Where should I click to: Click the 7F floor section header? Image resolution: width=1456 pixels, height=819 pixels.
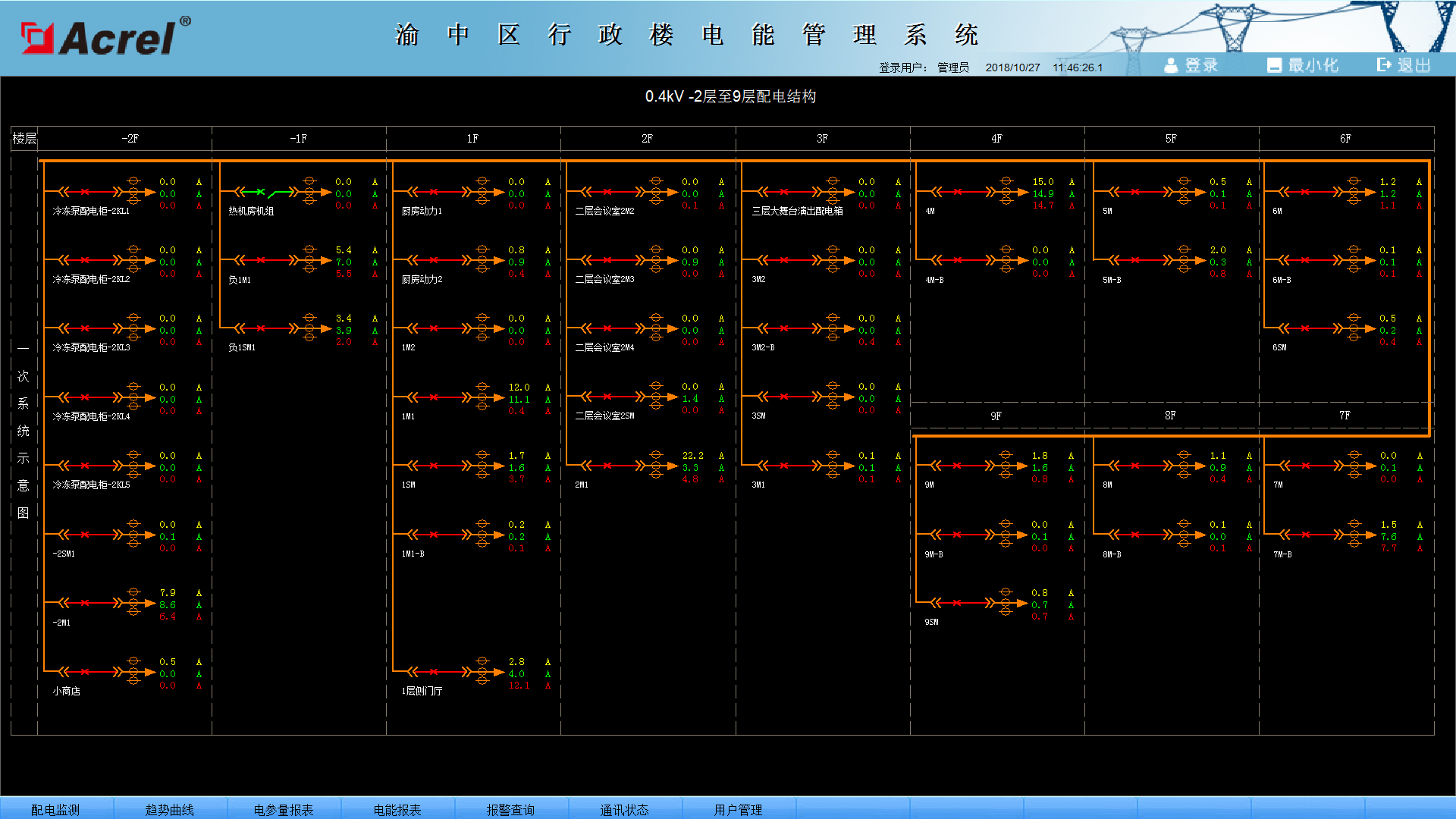pos(1345,416)
